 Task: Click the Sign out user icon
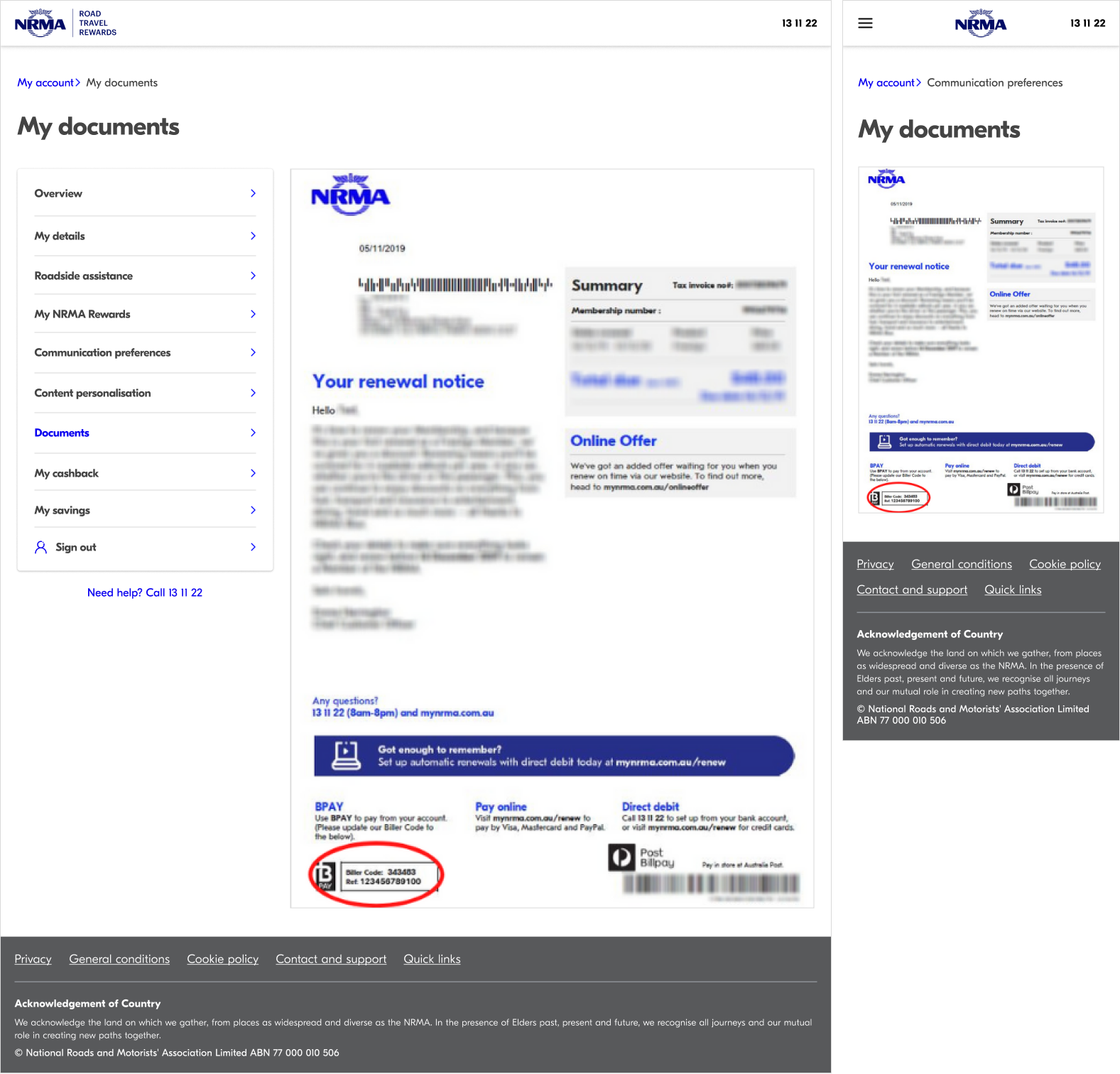point(41,547)
